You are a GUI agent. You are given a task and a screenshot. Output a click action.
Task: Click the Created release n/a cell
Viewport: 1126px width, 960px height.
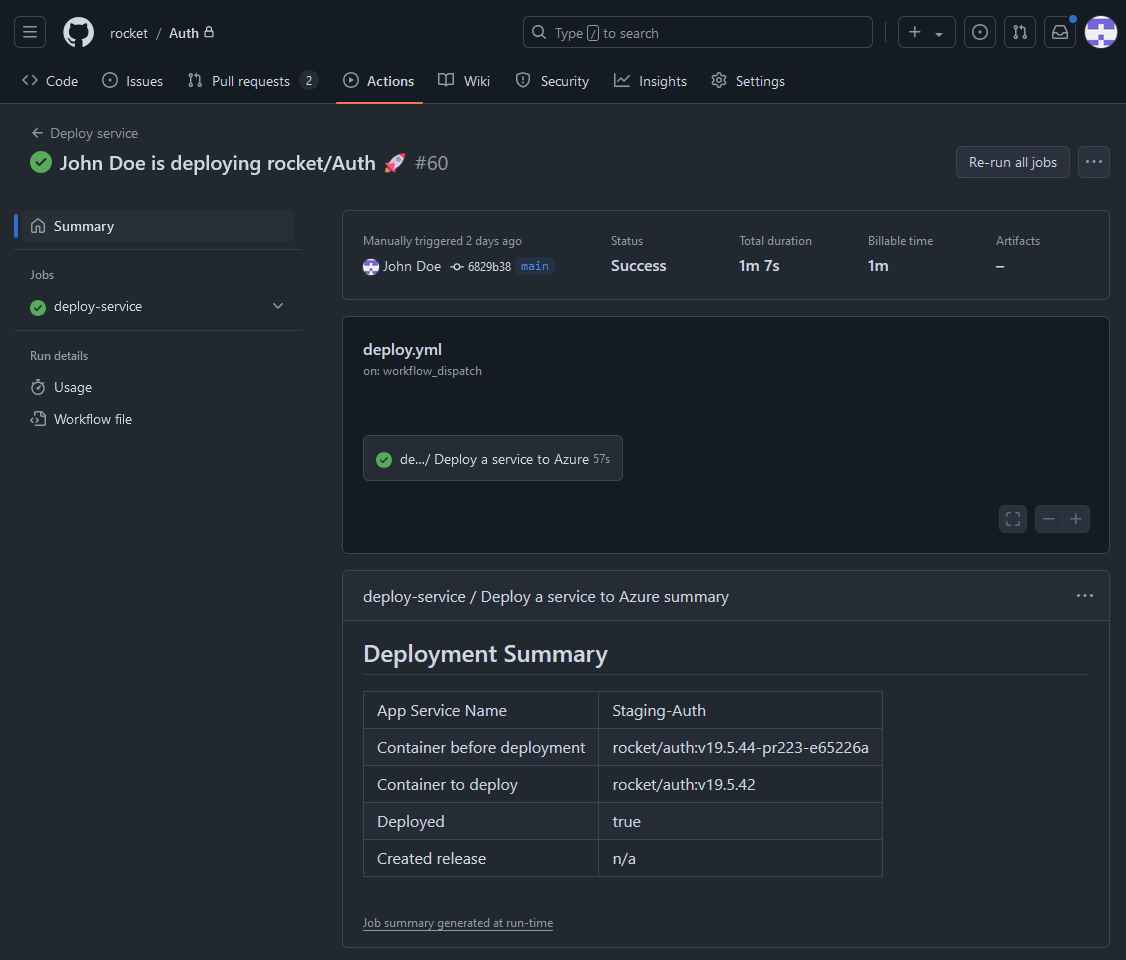tap(740, 859)
